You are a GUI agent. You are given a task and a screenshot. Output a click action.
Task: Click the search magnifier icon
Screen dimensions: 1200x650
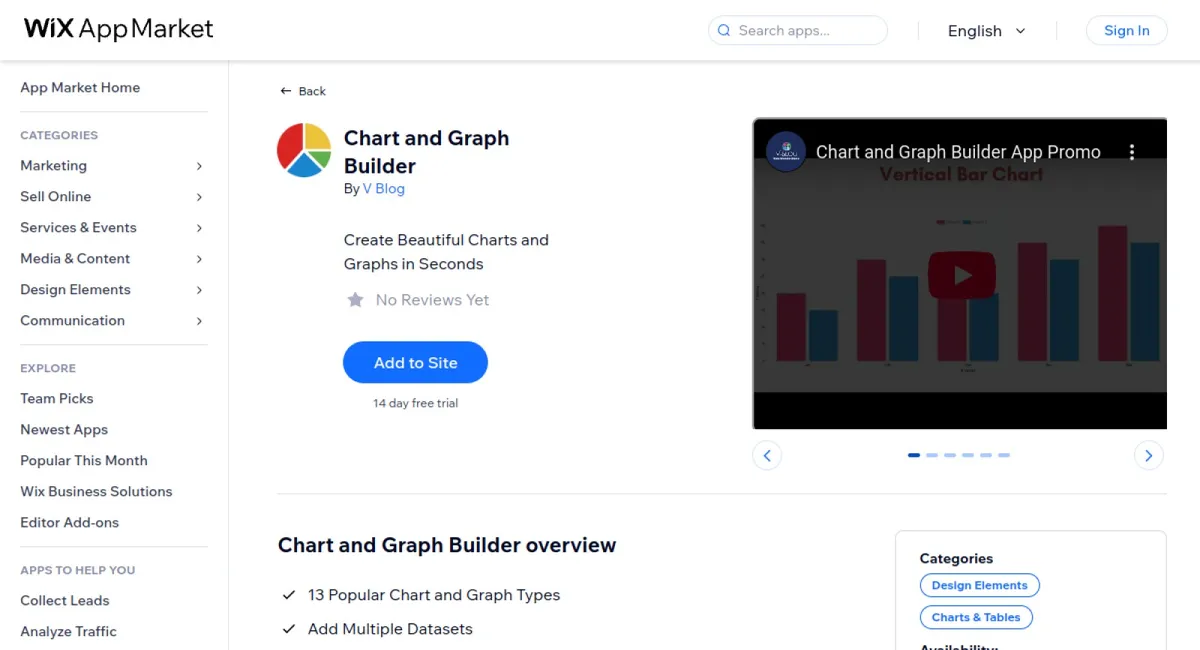[723, 30]
